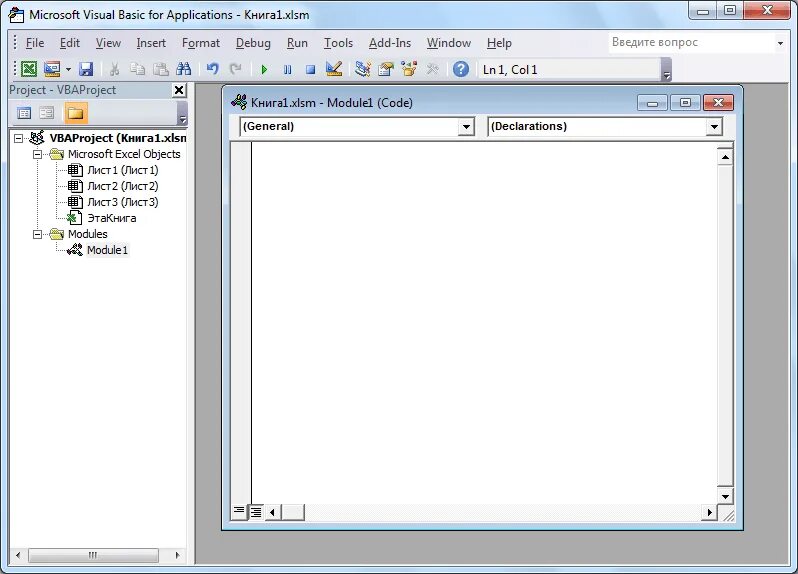
Task: Click the Reset stop square icon
Action: pos(310,69)
